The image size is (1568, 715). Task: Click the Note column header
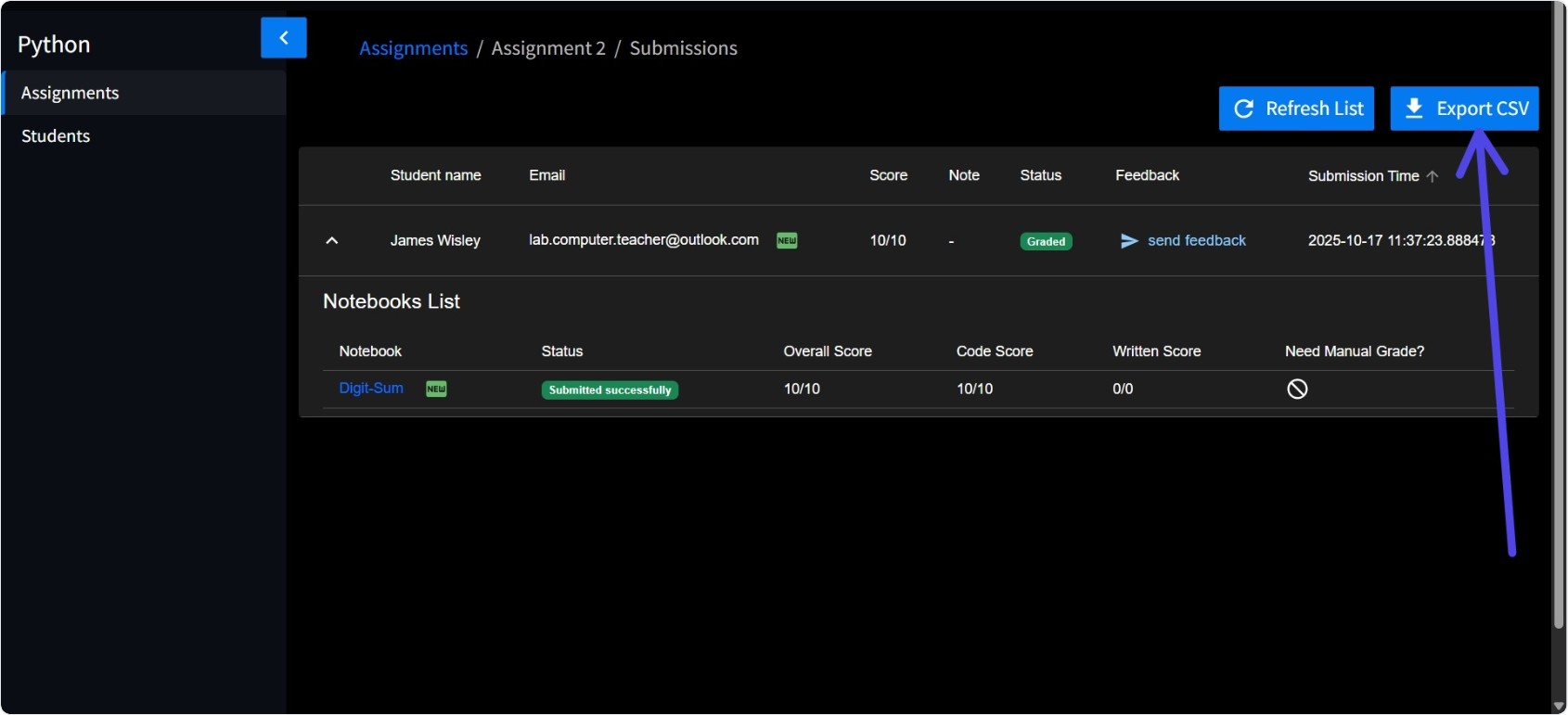pyautogui.click(x=964, y=175)
